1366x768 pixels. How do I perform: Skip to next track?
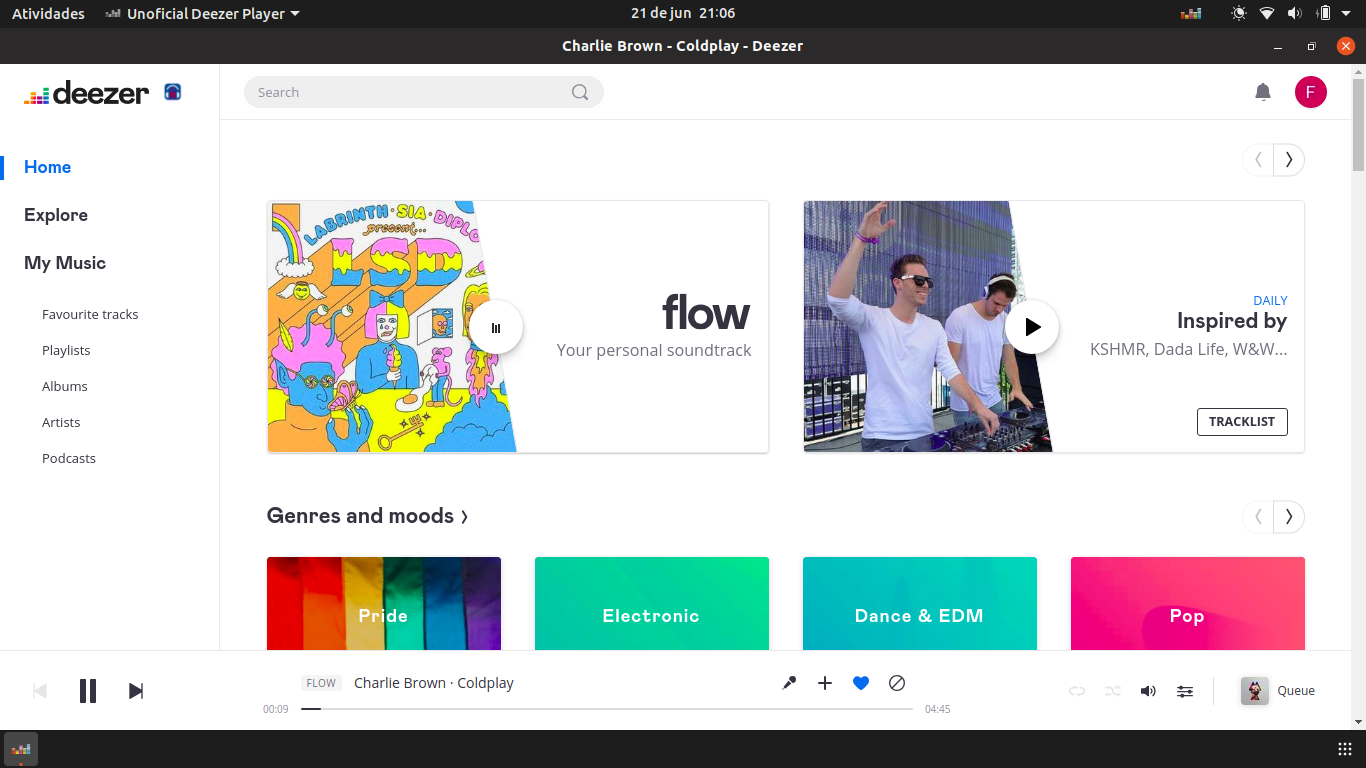click(x=136, y=691)
